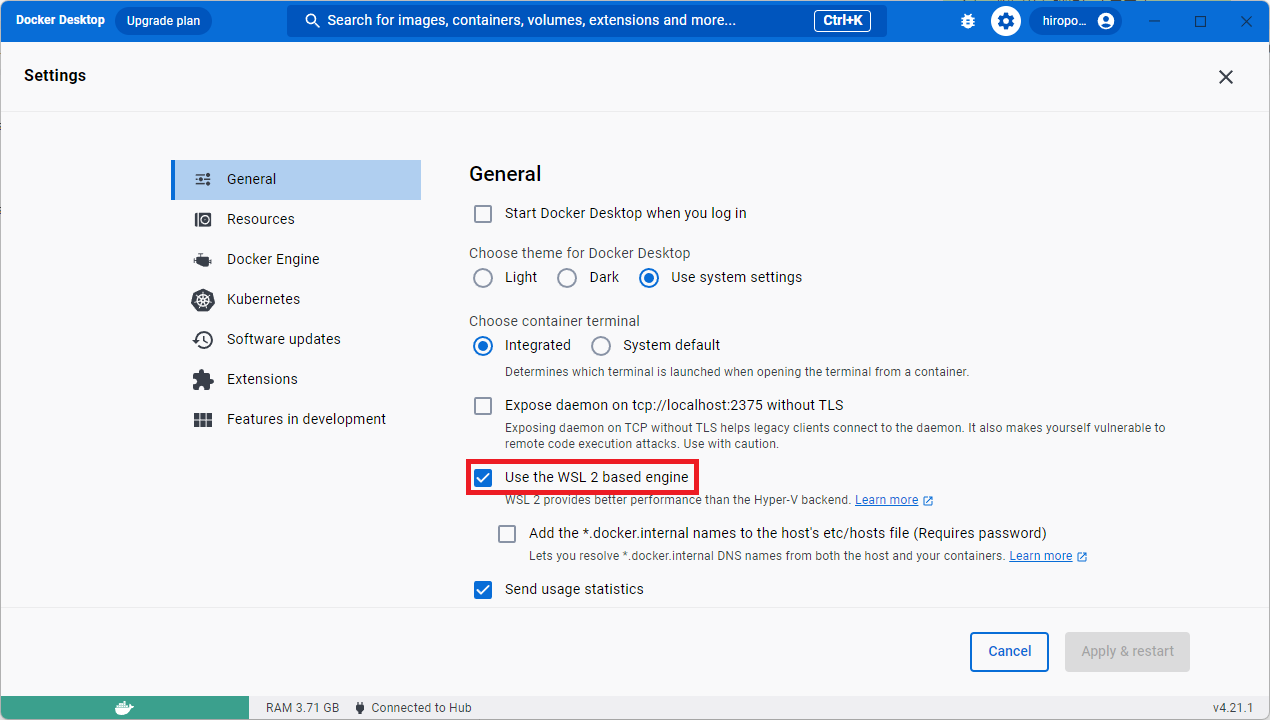Enable Start Docker Desktop when you log in

483,213
